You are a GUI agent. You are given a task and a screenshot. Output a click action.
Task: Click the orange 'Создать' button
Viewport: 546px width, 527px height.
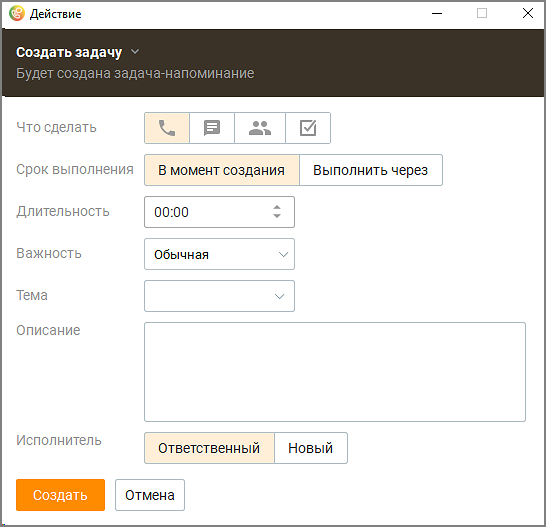[60, 495]
